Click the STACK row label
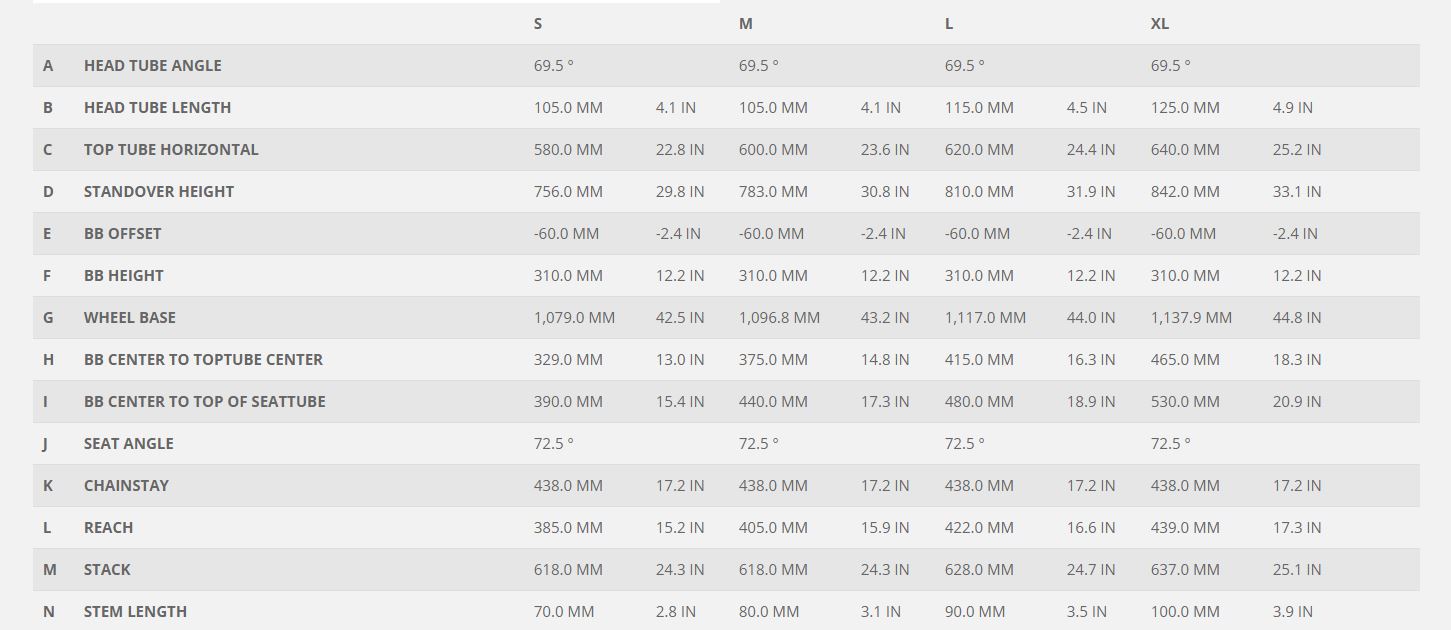 coord(107,569)
